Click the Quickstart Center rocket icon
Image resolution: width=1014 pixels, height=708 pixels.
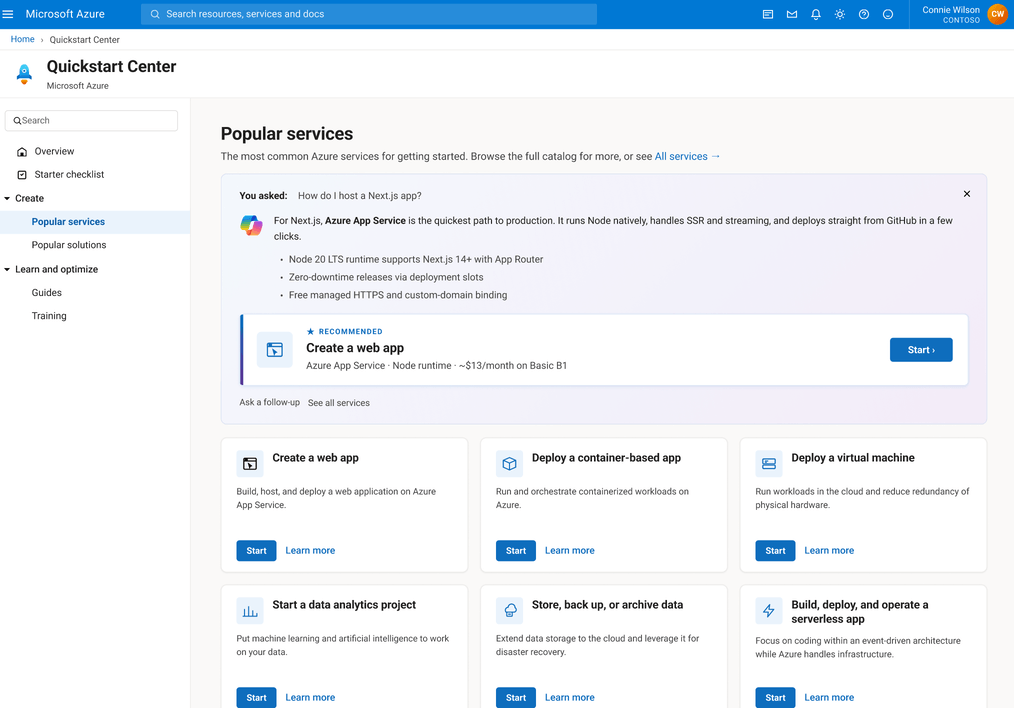pyautogui.click(x=24, y=74)
